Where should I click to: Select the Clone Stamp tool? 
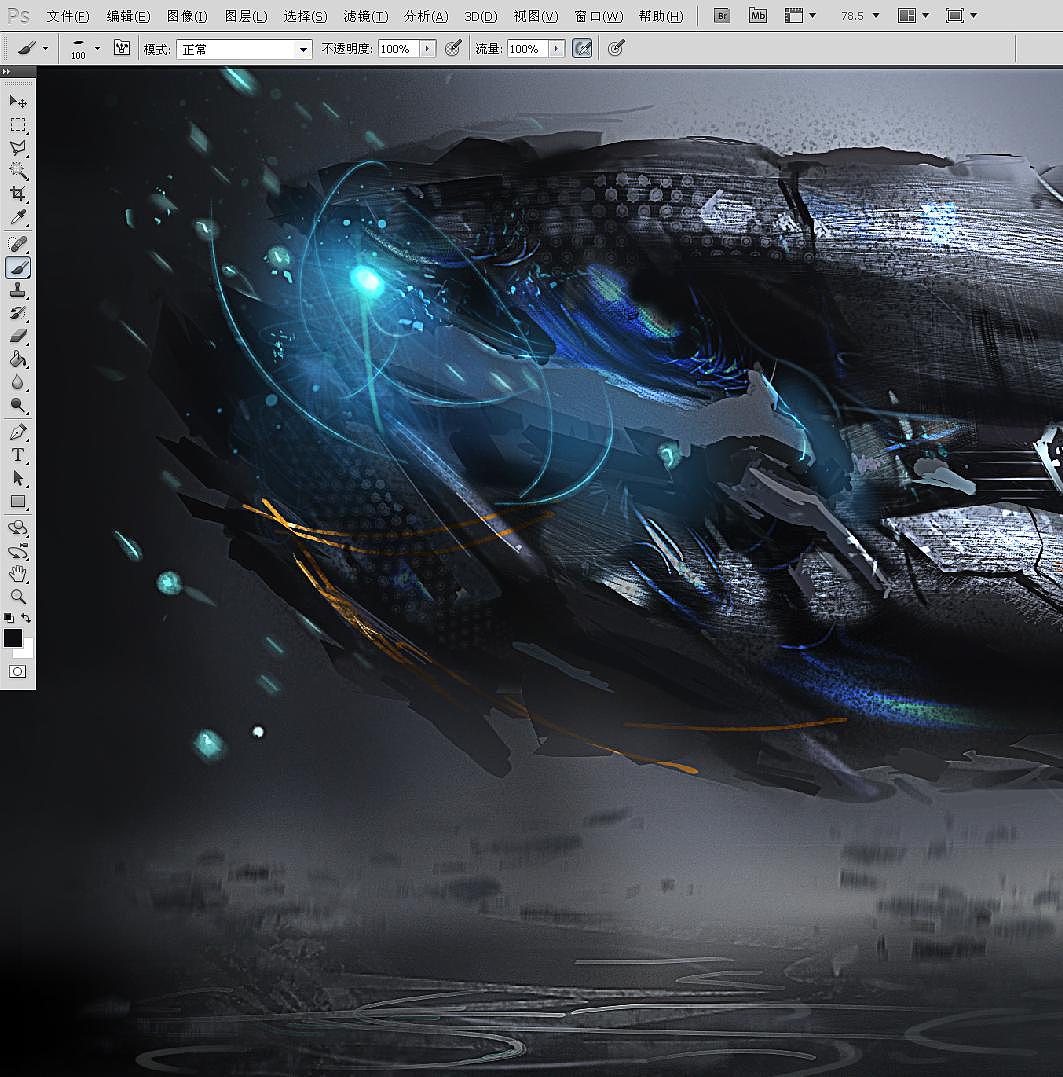tap(18, 290)
